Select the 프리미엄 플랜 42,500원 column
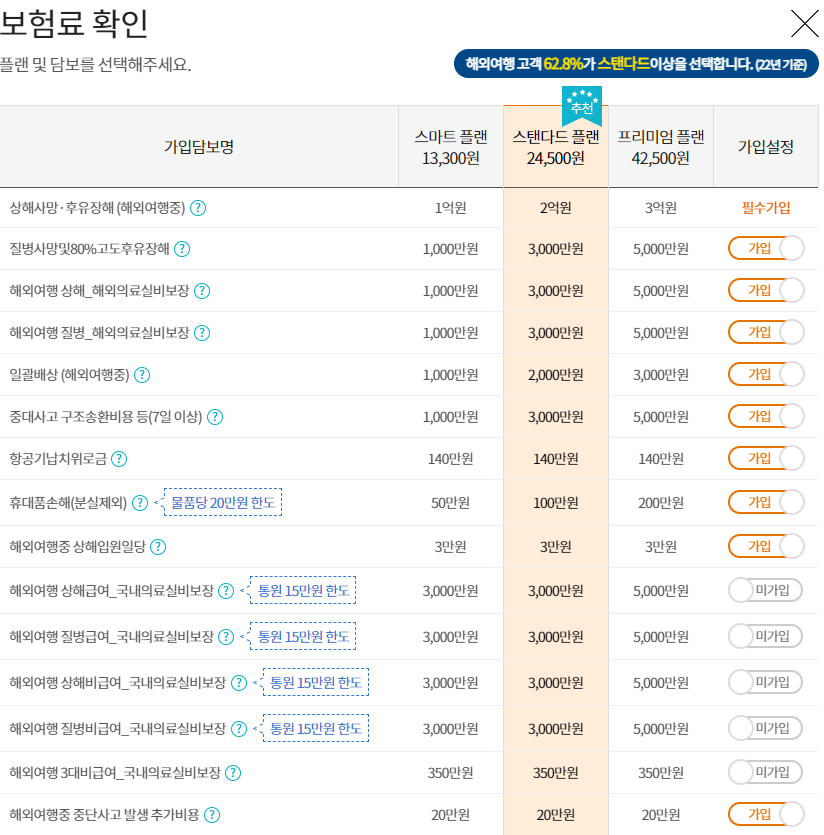This screenshot has width=824, height=835. tap(660, 147)
